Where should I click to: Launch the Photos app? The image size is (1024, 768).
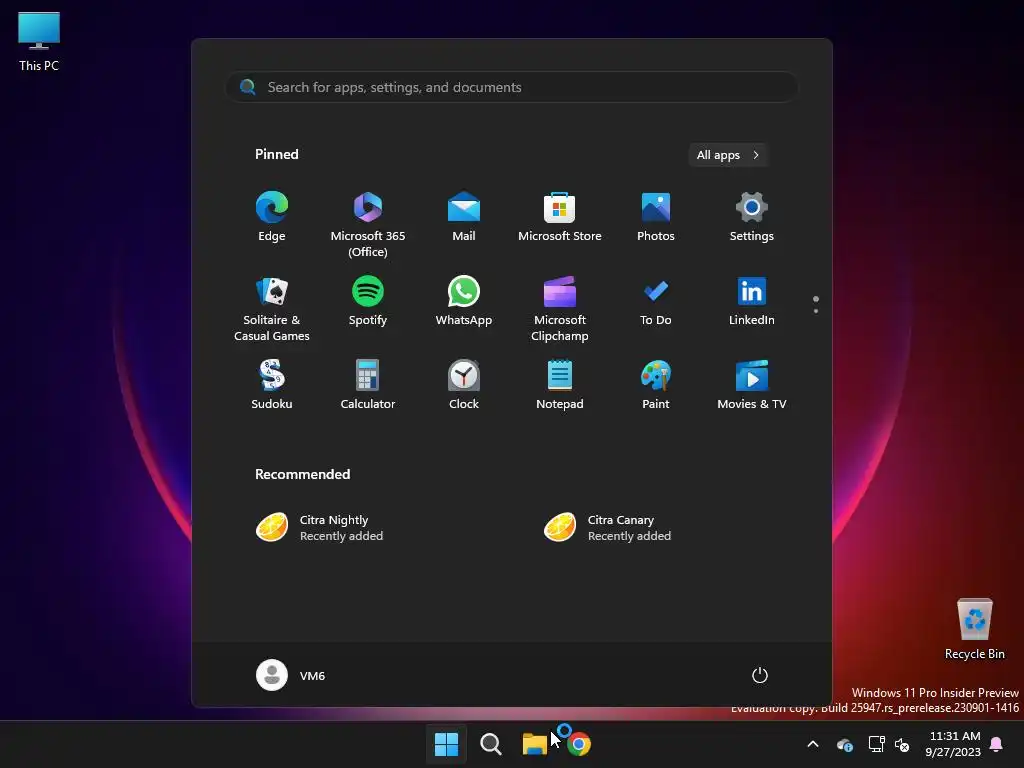click(x=656, y=217)
